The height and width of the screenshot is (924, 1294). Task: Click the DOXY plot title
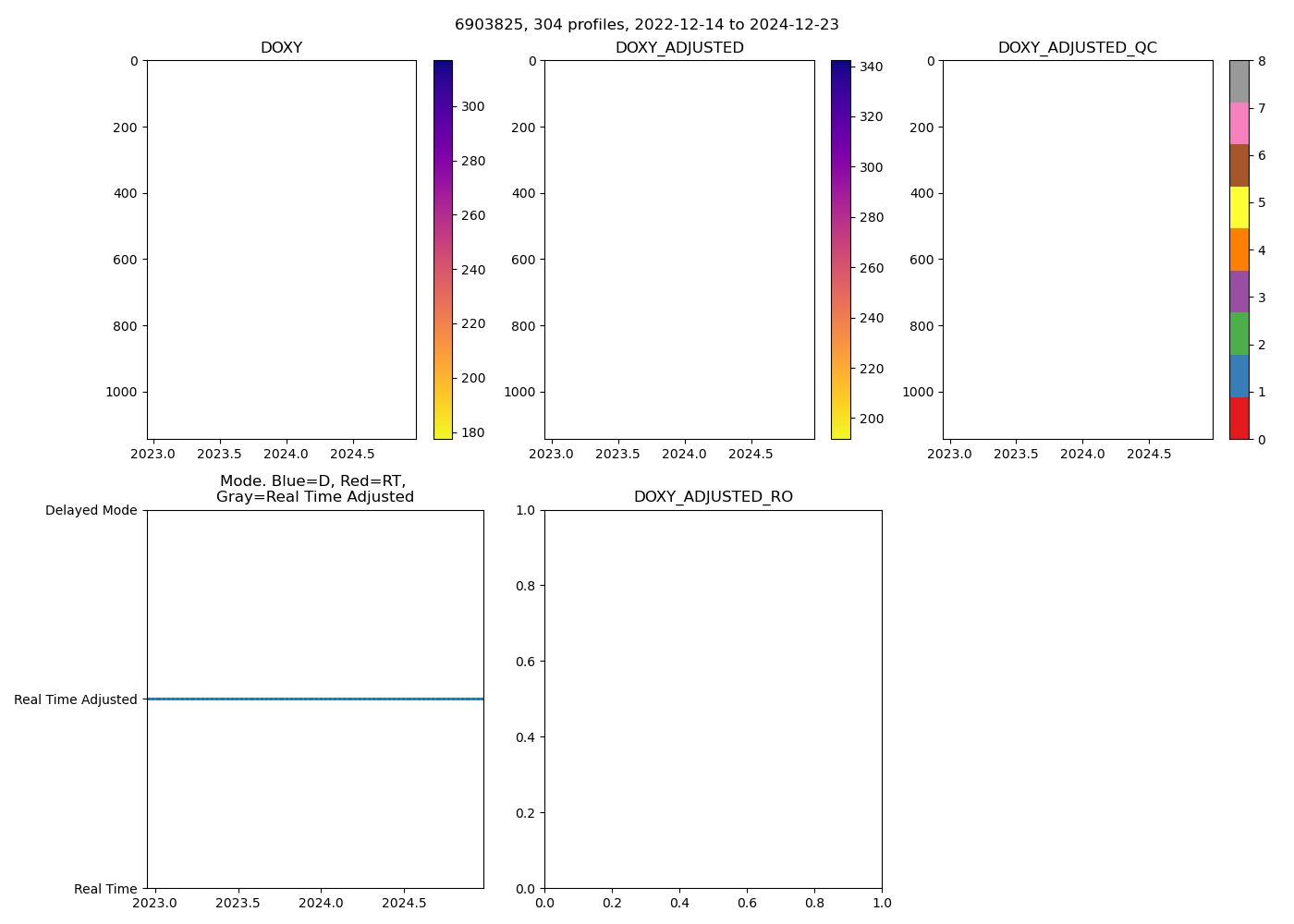coord(281,48)
